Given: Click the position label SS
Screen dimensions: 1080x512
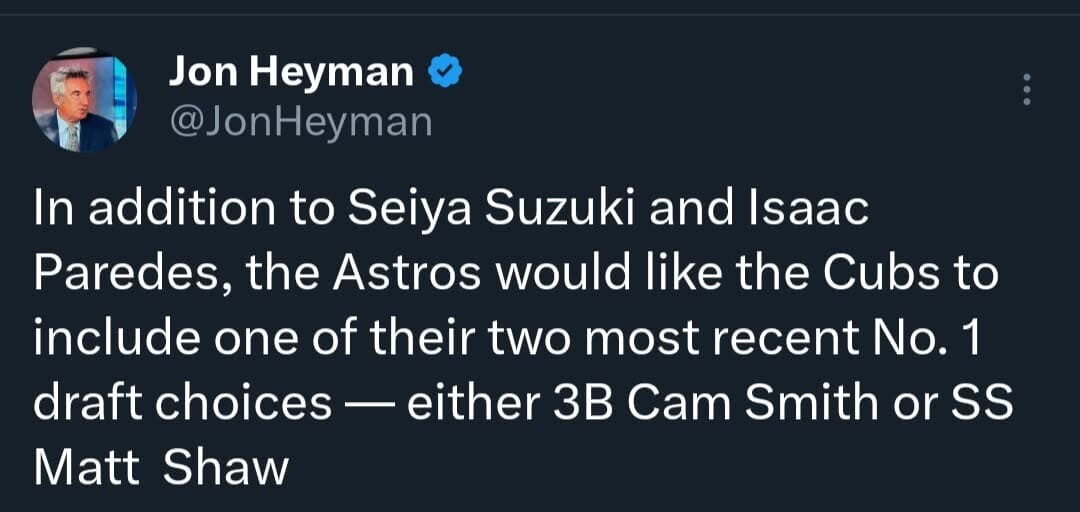Looking at the screenshot, I should point(985,402).
